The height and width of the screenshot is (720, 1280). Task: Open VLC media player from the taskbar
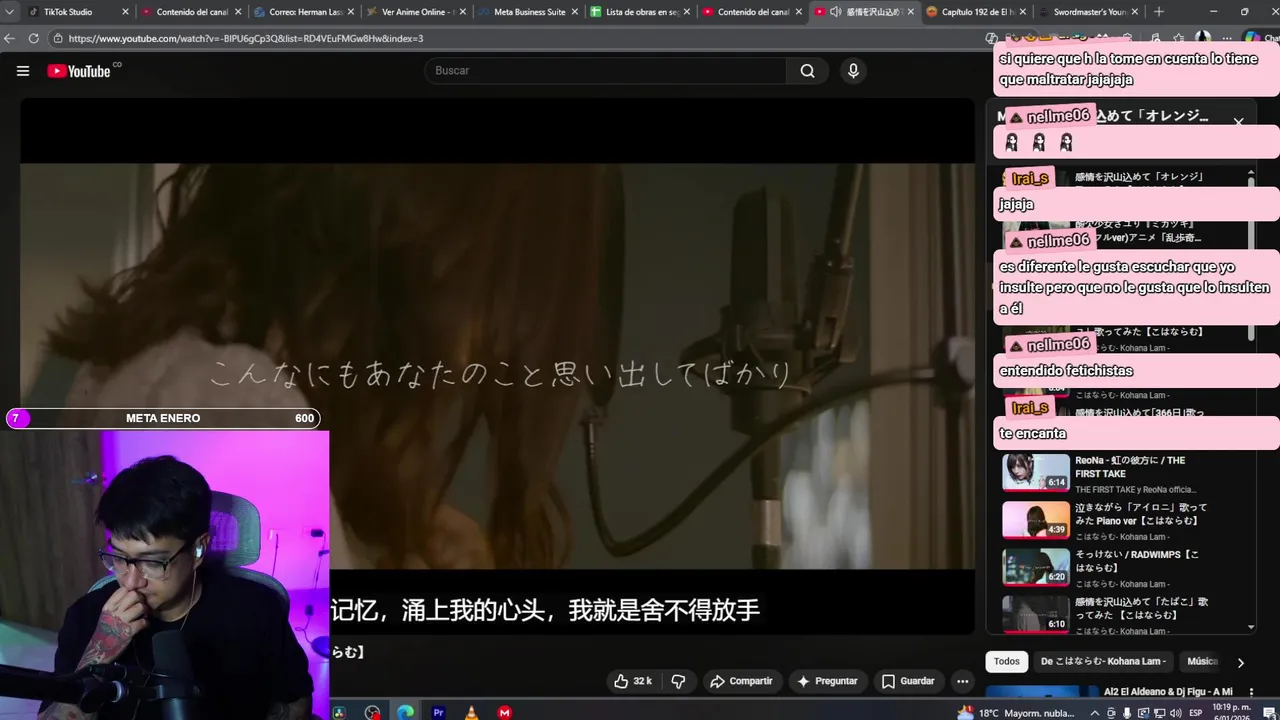(471, 712)
